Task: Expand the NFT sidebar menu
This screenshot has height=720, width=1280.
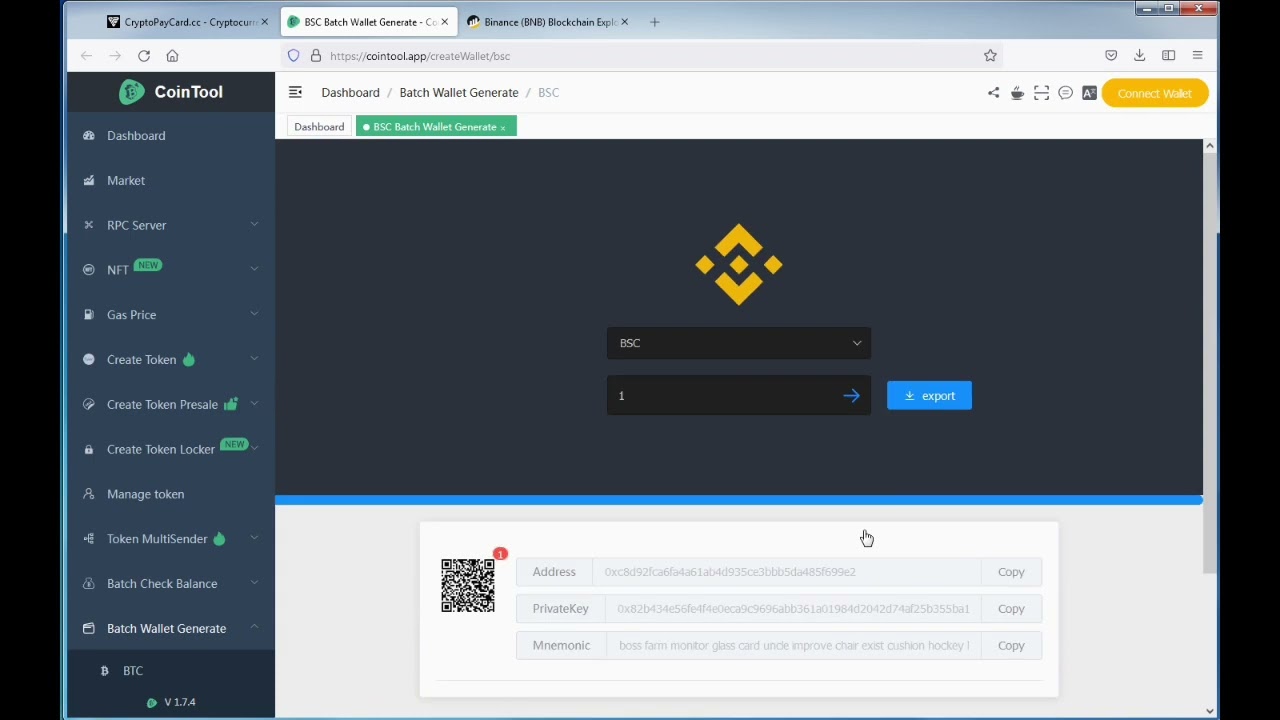Action: pyautogui.click(x=171, y=270)
